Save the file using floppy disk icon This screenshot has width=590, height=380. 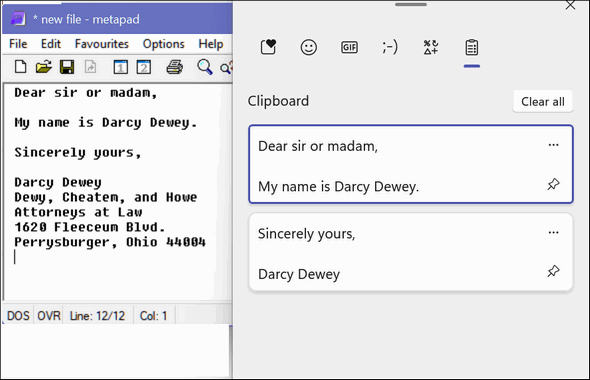(67, 67)
